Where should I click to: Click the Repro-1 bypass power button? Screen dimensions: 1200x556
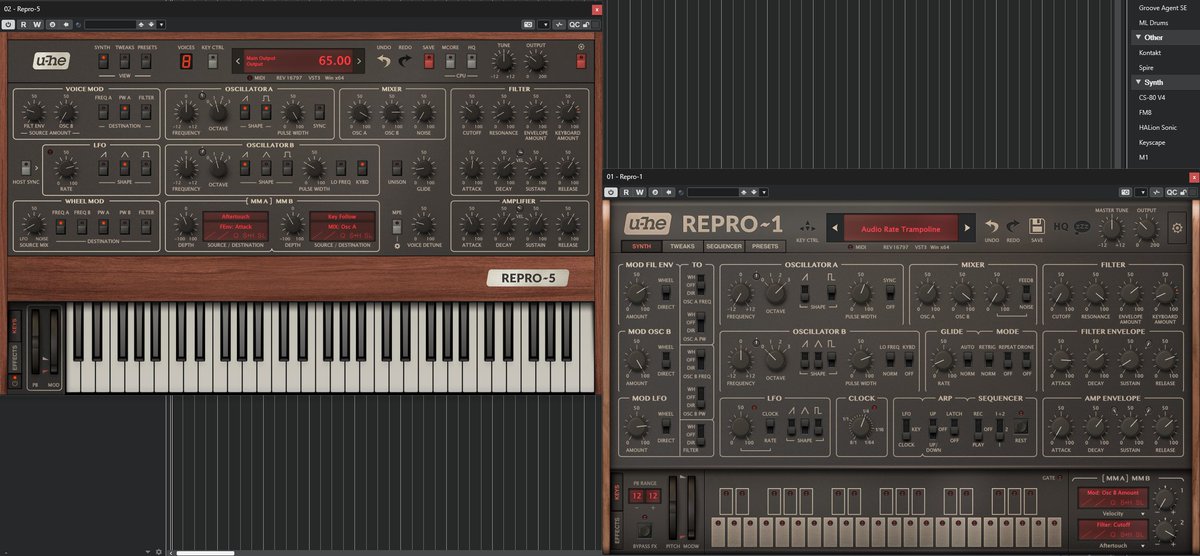tap(611, 192)
